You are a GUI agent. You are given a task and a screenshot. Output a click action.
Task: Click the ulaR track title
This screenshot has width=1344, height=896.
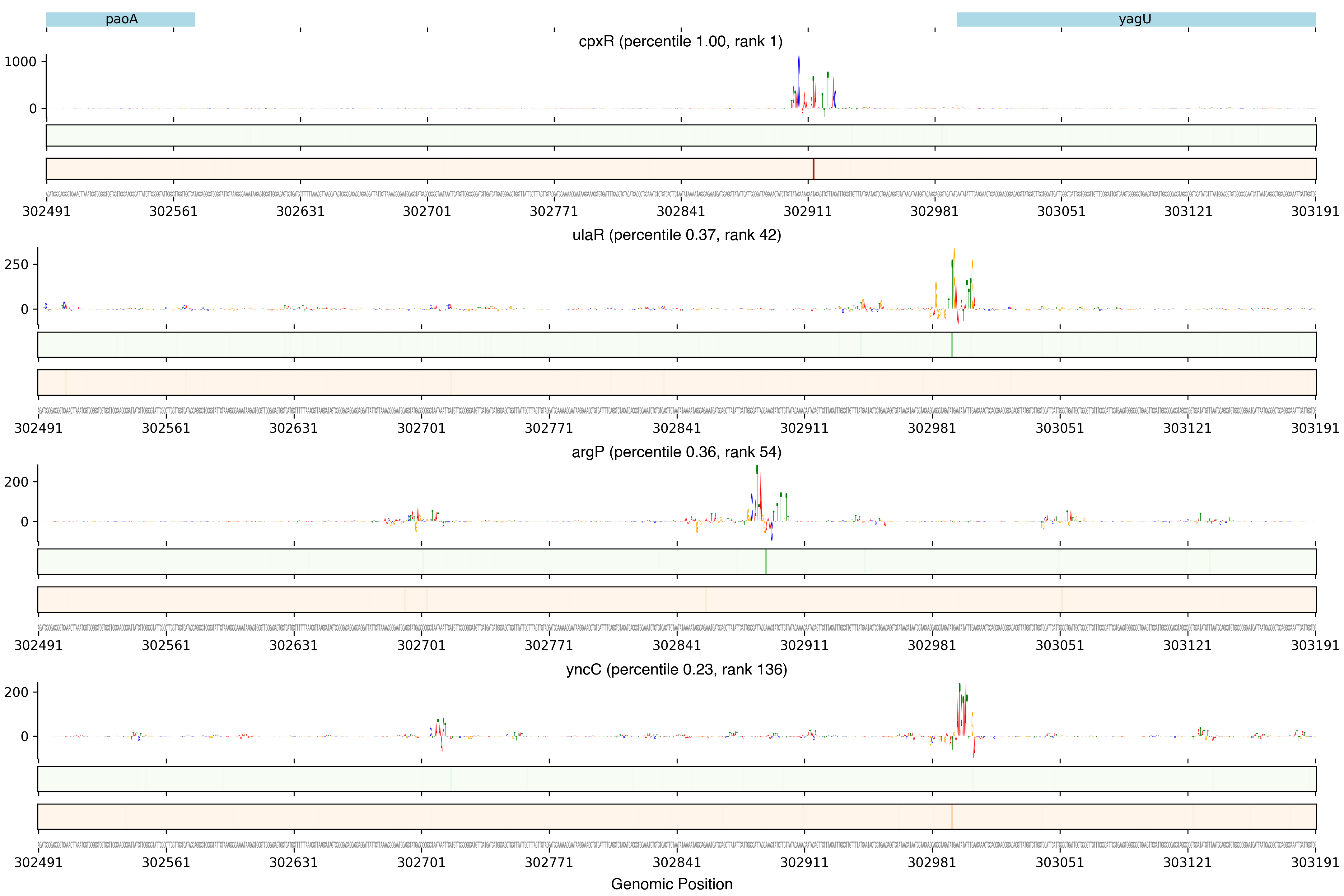[677, 235]
